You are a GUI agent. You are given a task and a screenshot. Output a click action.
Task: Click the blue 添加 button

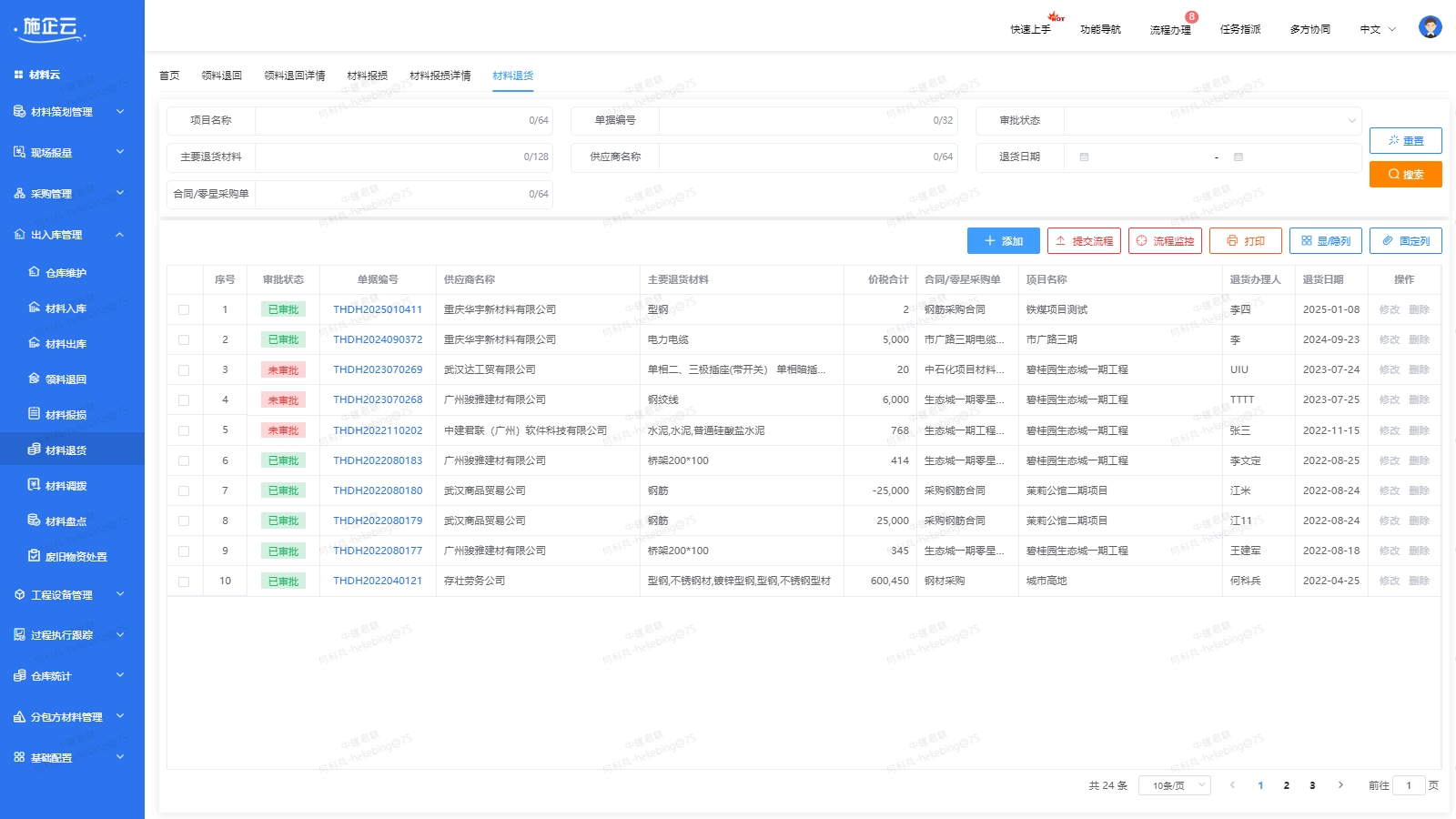[x=1003, y=241]
